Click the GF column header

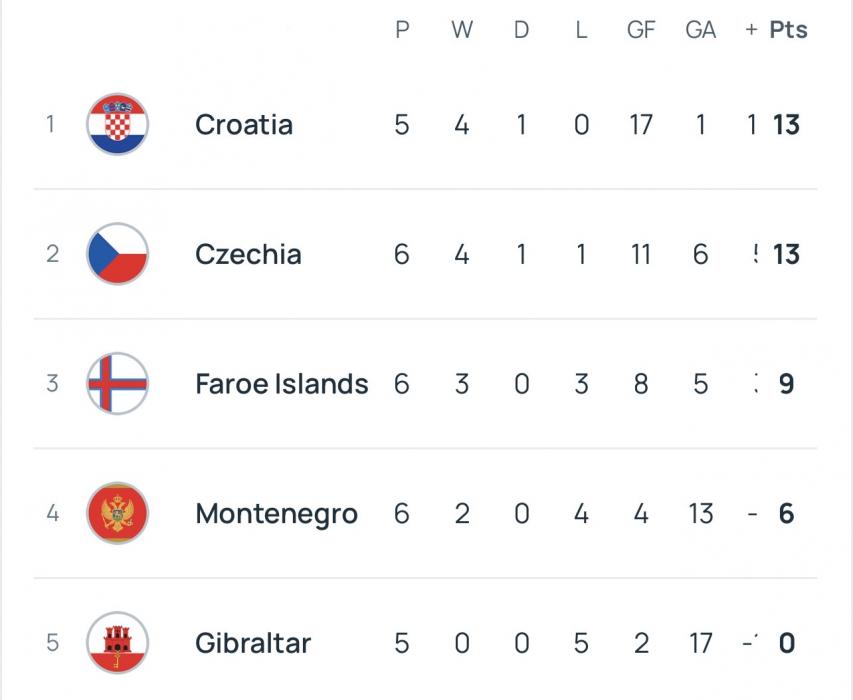click(x=641, y=30)
